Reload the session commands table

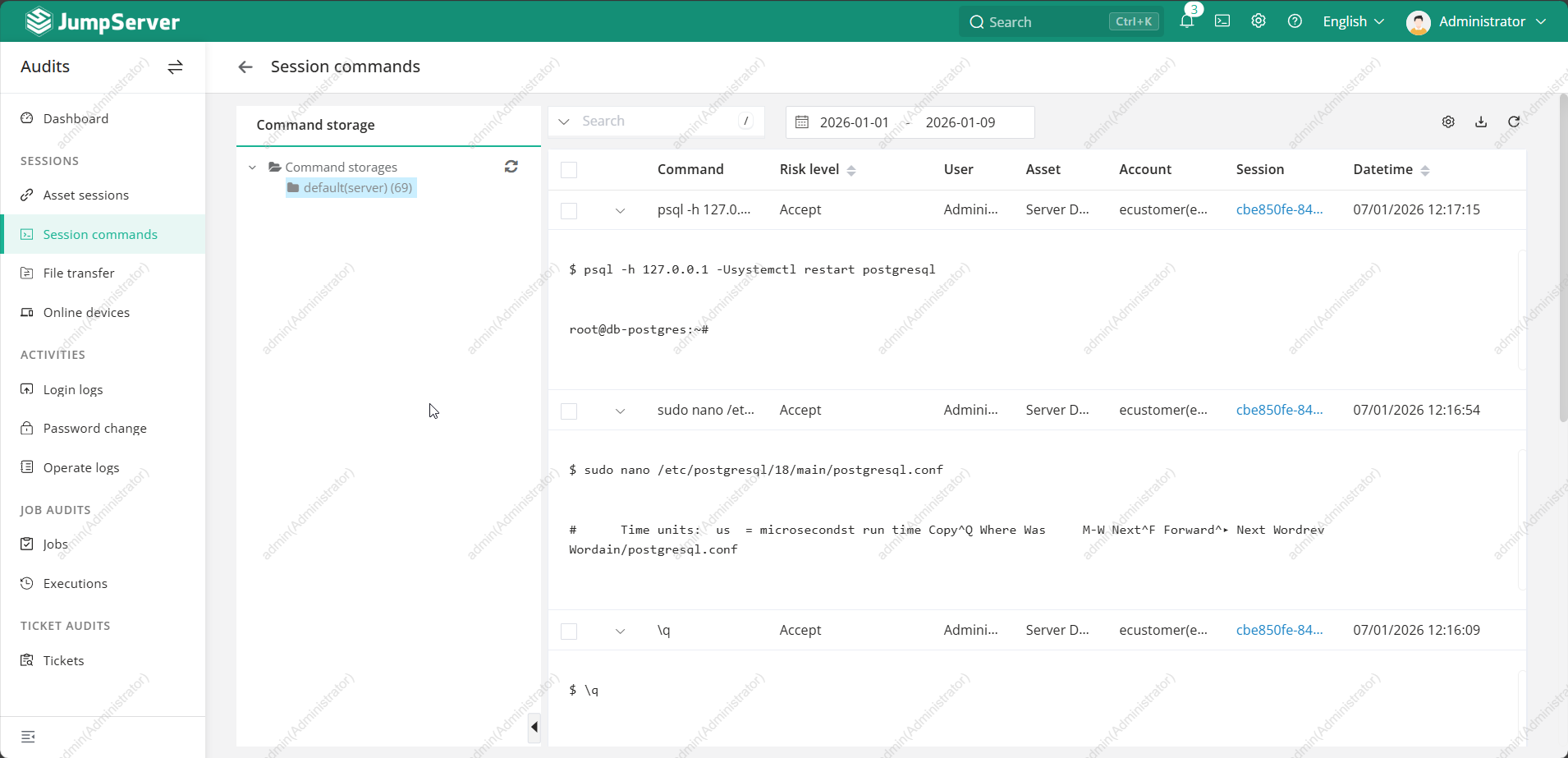[1514, 122]
